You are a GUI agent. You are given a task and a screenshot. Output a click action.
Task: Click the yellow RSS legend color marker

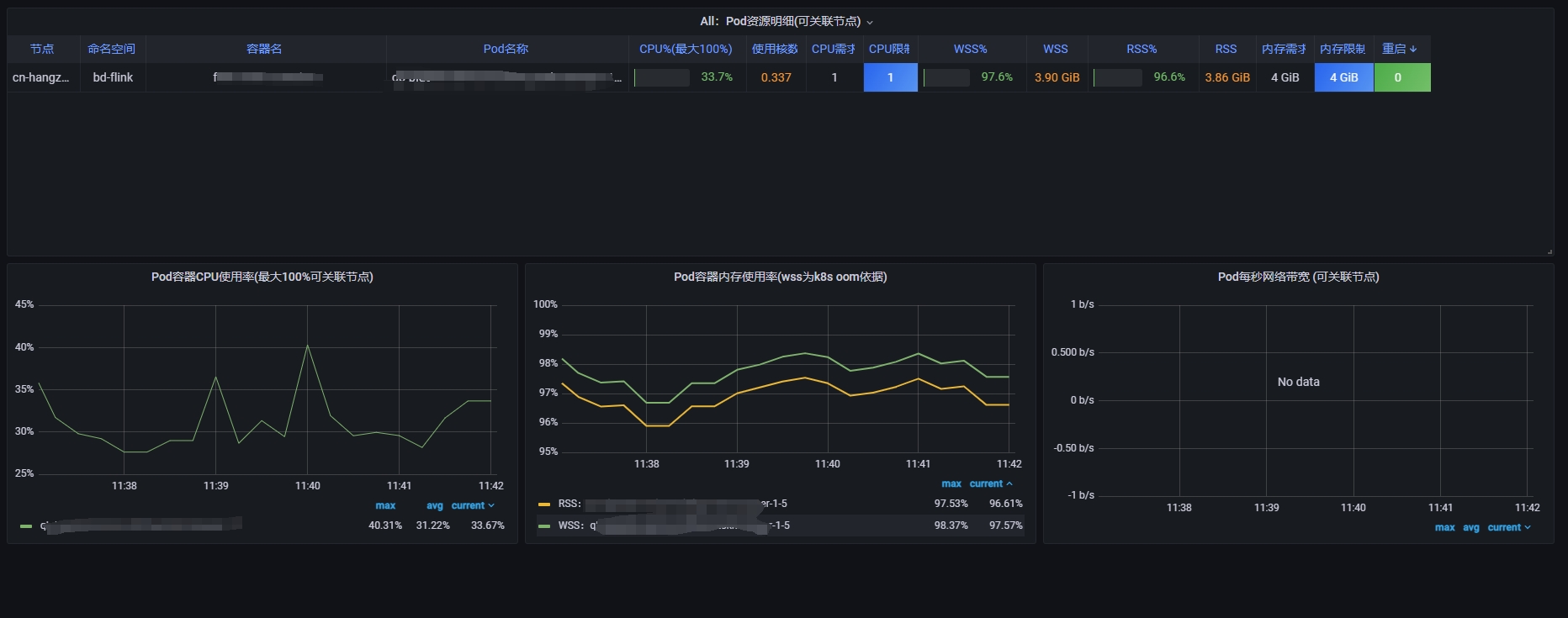point(544,504)
